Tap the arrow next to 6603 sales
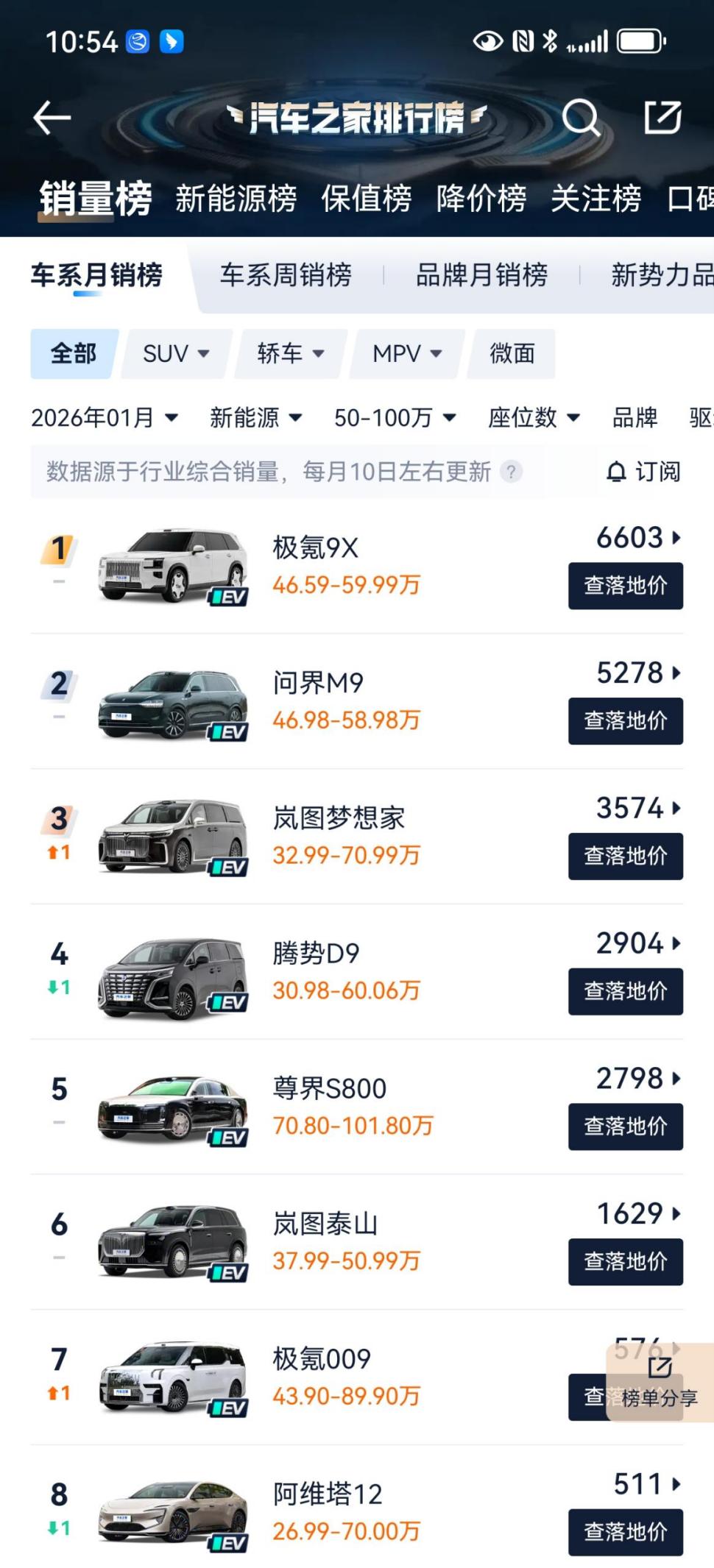The image size is (714, 1568). click(x=676, y=538)
